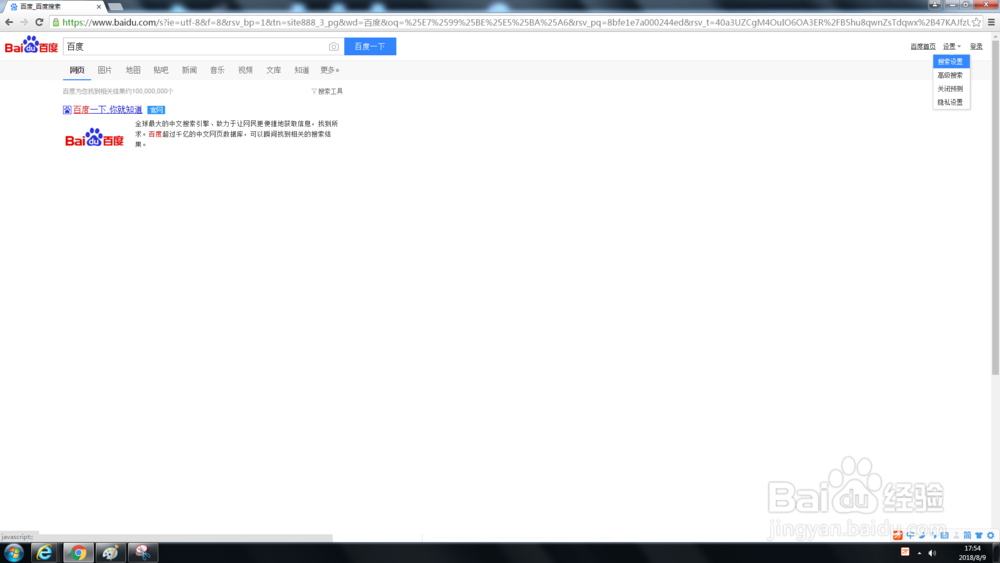Switch to the 网页 tab
1000x563 pixels.
[77, 70]
